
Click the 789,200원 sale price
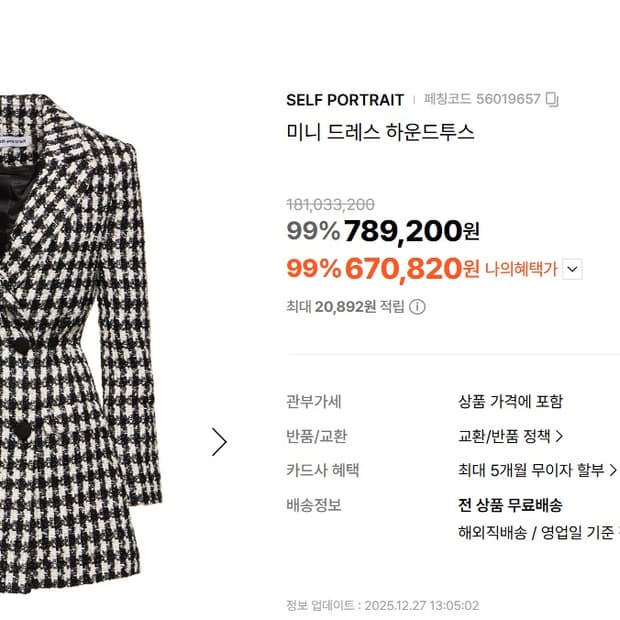(x=412, y=231)
